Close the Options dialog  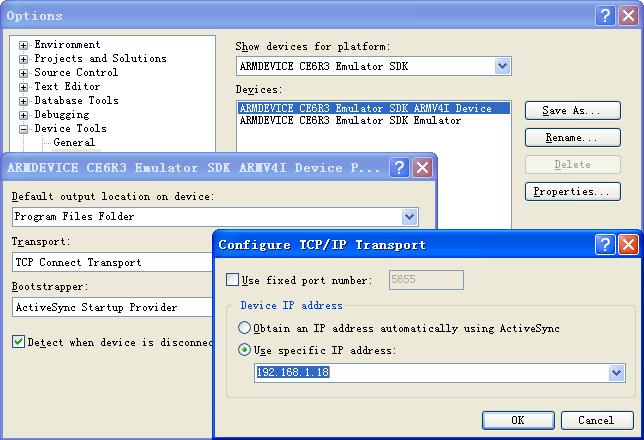[629, 16]
